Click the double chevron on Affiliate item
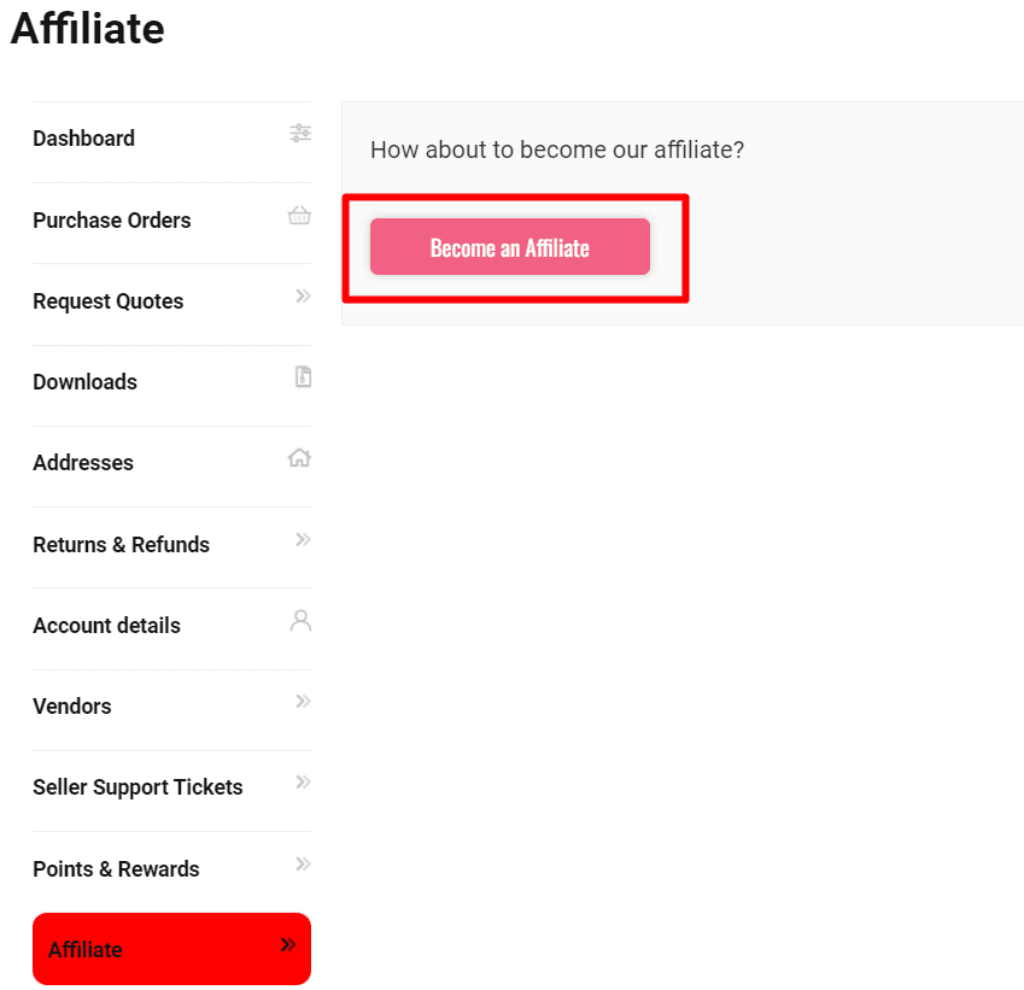The image size is (1024, 990). point(288,945)
